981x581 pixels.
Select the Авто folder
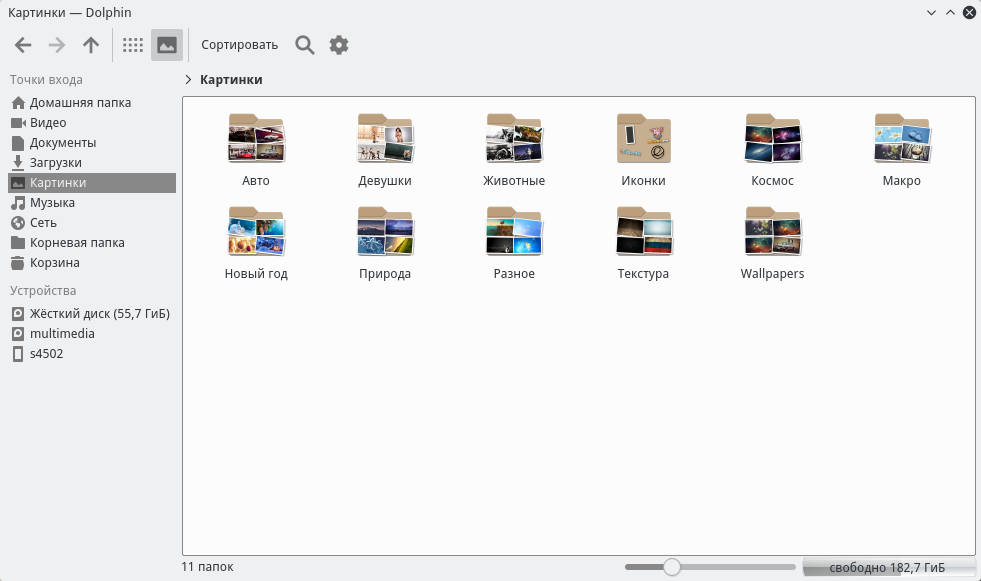tap(256, 150)
